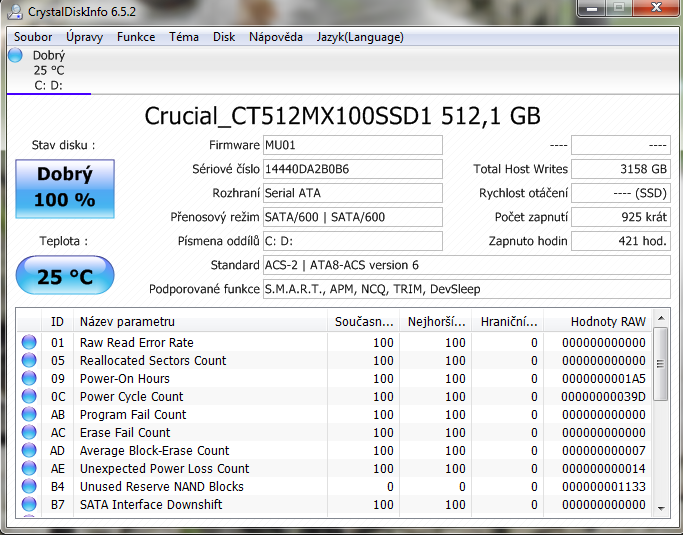This screenshot has width=684, height=536.
Task: Open the Jazyk(Language) menu
Action: tap(360, 37)
